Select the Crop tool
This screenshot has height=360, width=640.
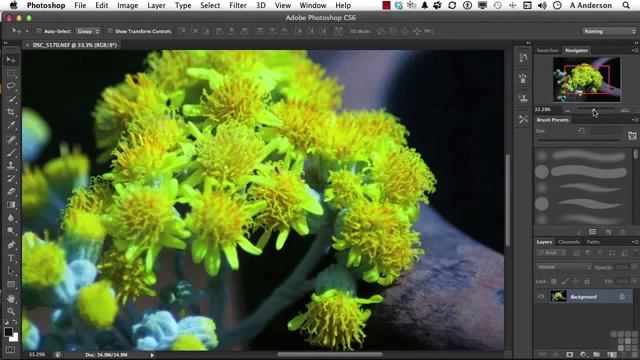[11, 112]
